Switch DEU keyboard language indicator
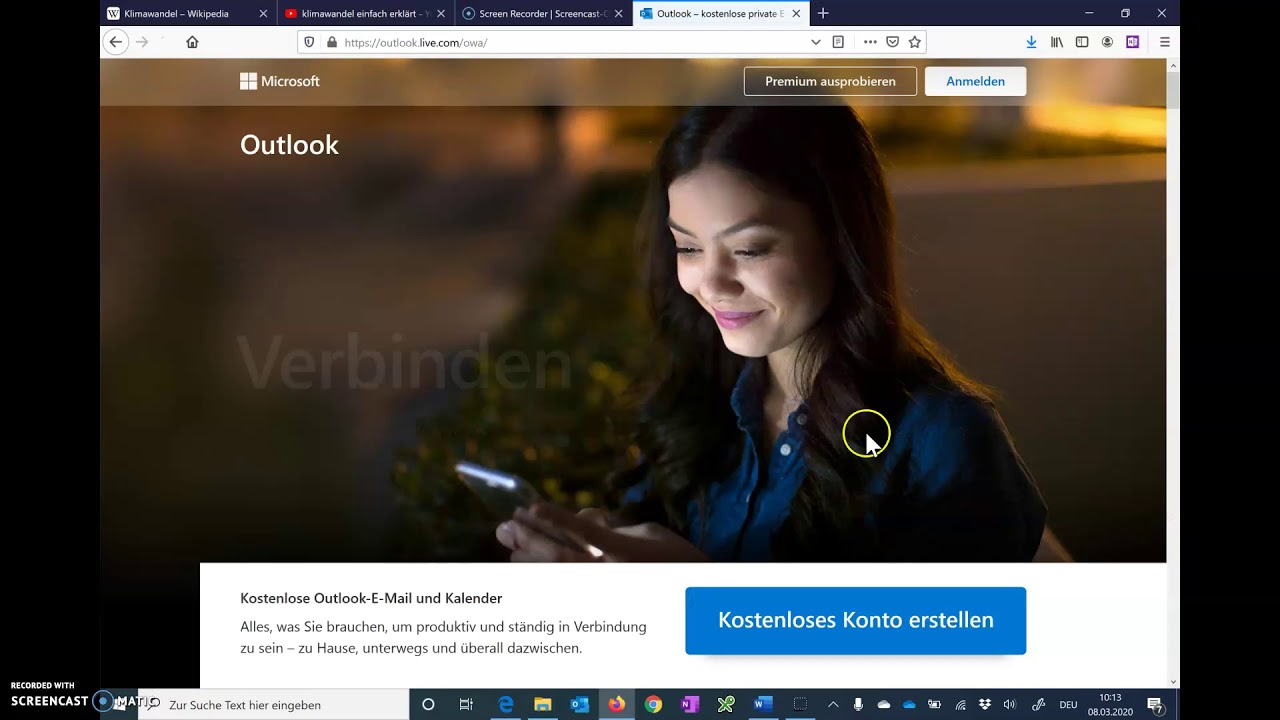 [1068, 705]
